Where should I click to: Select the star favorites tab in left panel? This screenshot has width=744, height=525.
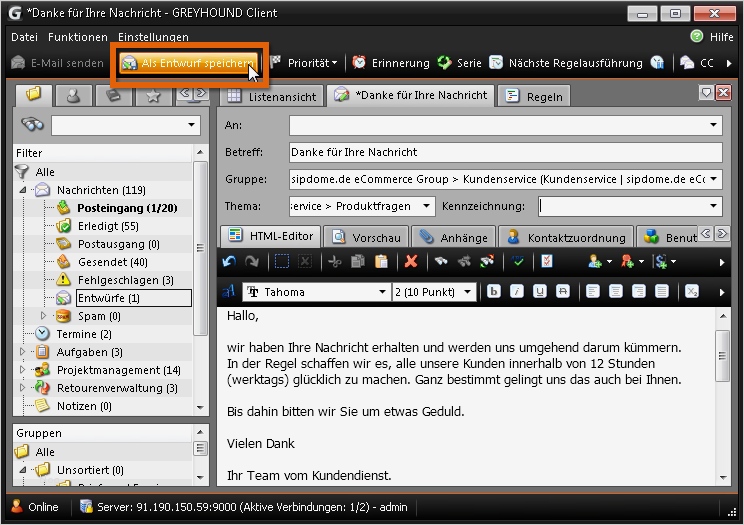153,96
